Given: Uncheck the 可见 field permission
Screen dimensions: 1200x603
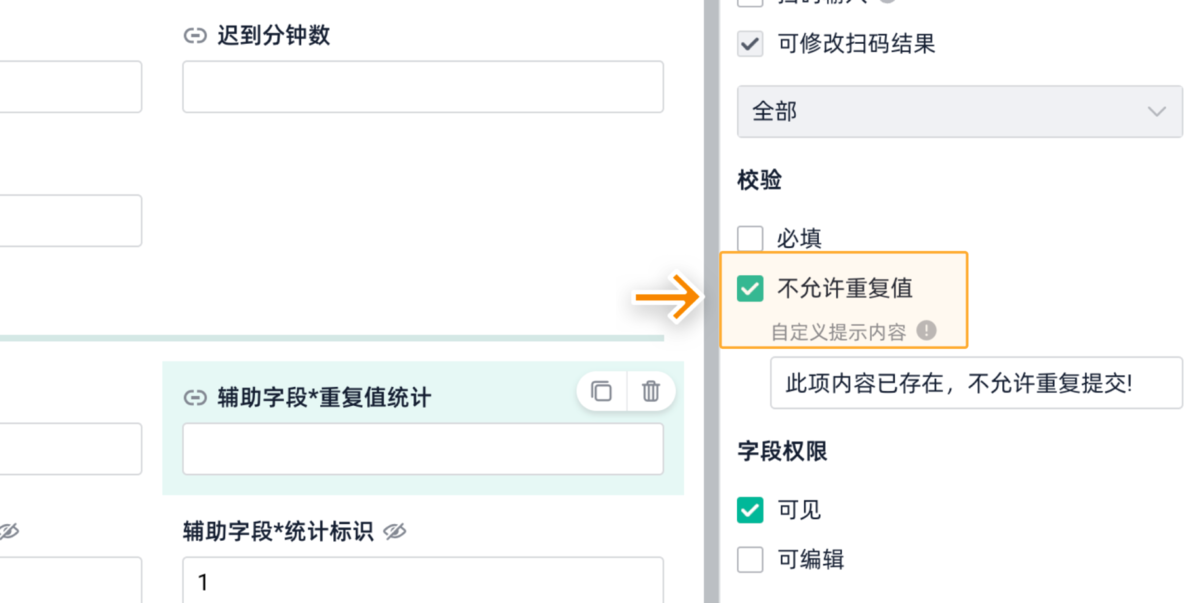Looking at the screenshot, I should (x=750, y=510).
